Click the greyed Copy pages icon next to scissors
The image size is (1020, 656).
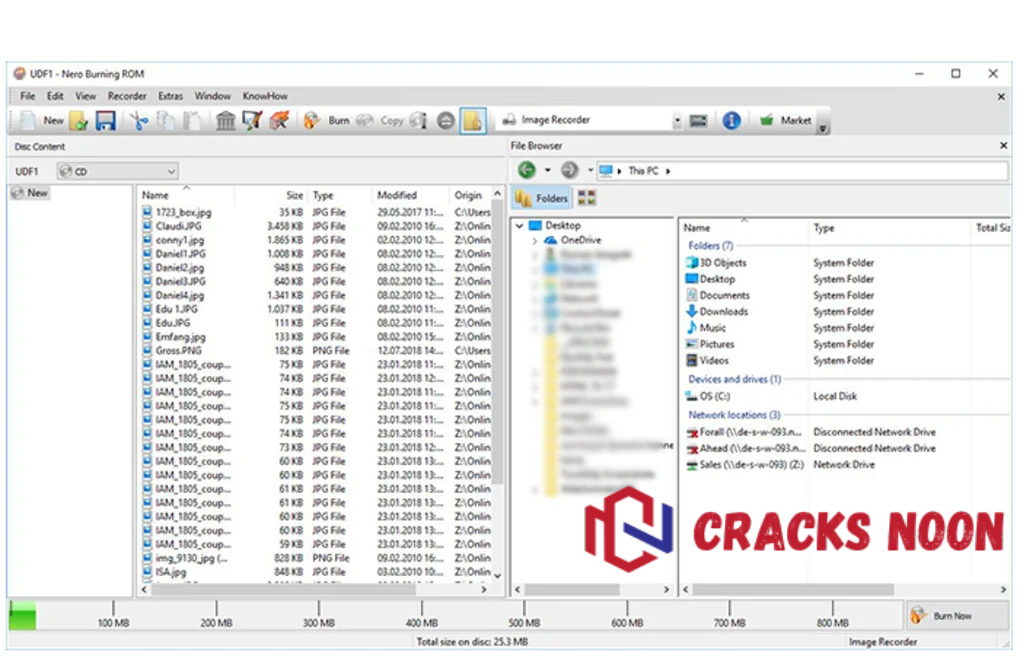(166, 120)
